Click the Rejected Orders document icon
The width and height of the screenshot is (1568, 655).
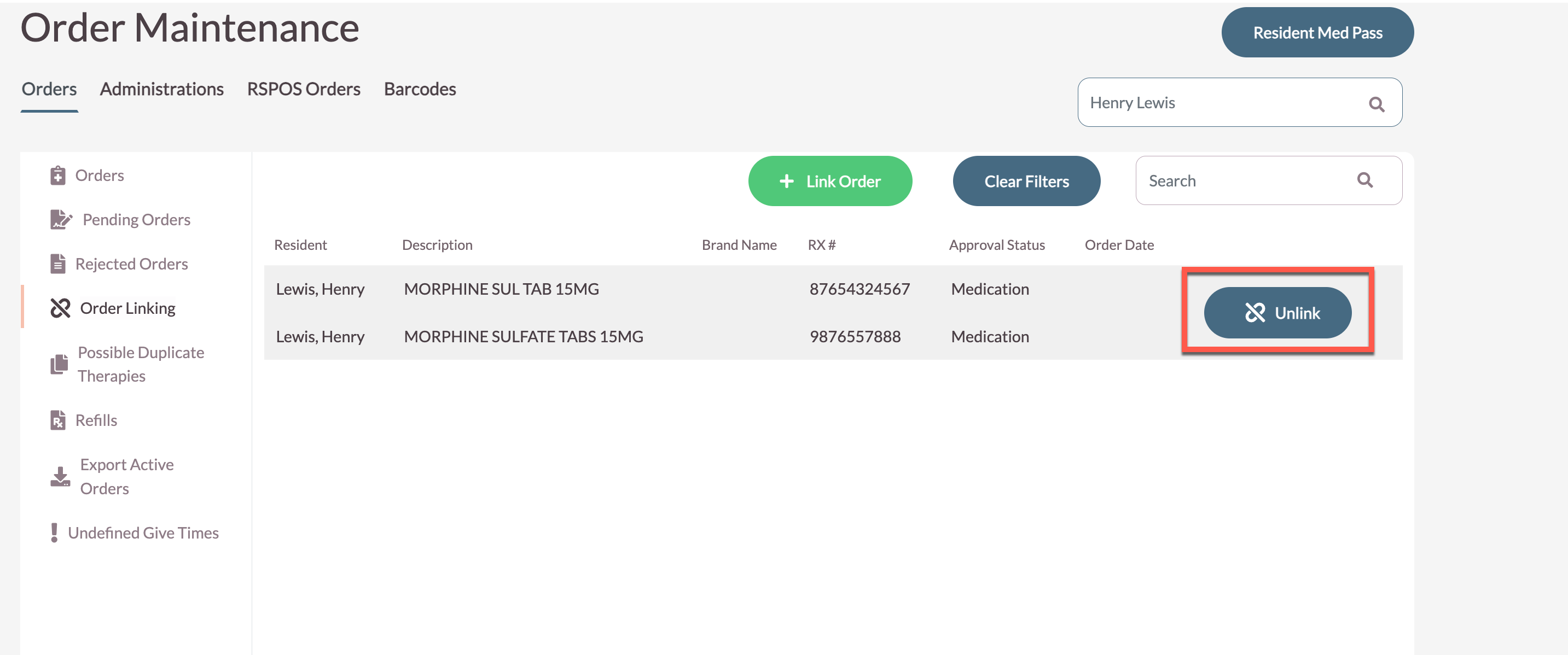(x=58, y=264)
